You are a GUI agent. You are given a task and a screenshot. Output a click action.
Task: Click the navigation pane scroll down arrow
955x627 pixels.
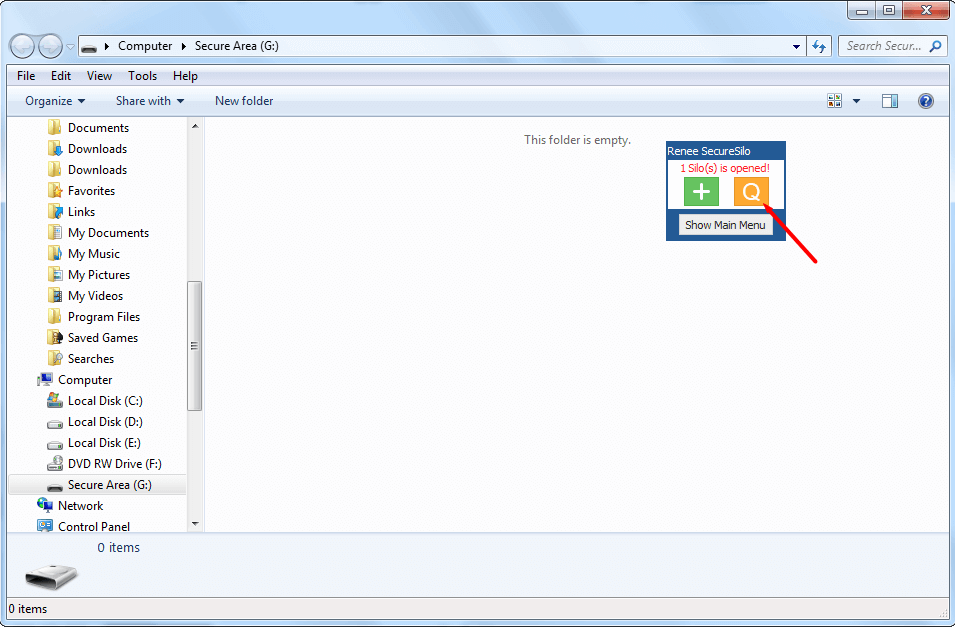point(195,523)
